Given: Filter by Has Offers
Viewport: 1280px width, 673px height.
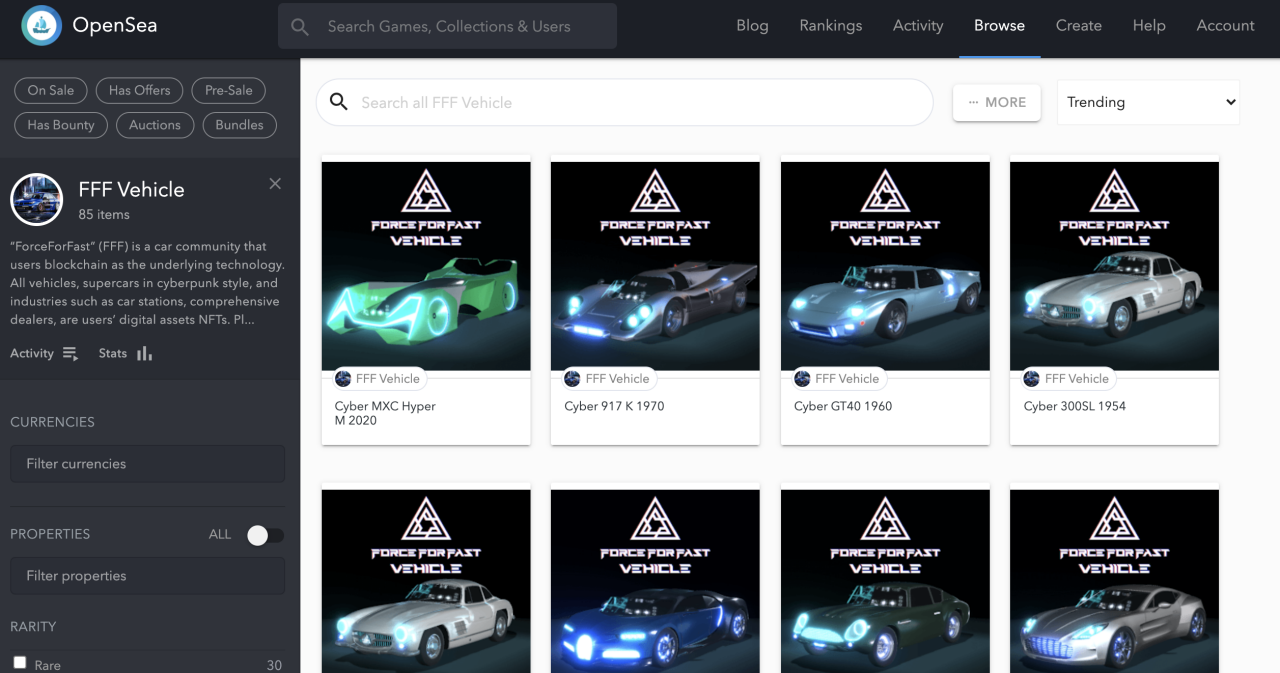Looking at the screenshot, I should [x=140, y=90].
